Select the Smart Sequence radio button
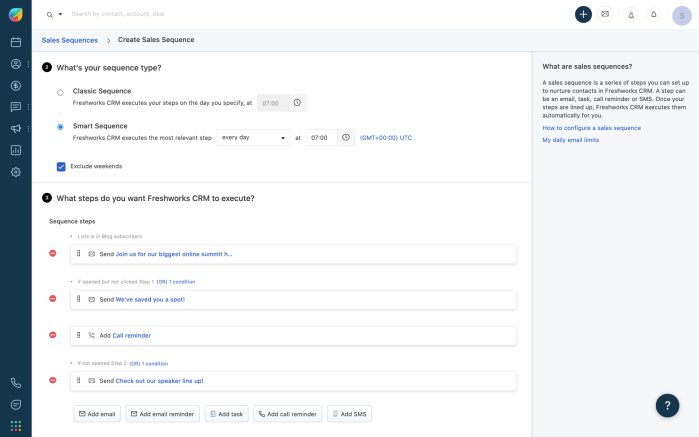Screen dimensions: 699x437 pyautogui.click(x=60, y=127)
